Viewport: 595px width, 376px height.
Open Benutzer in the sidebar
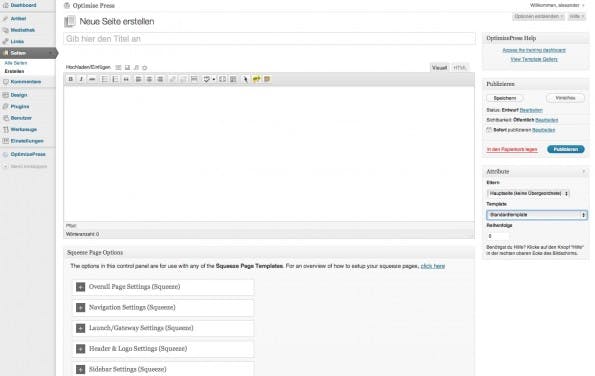click(x=21, y=118)
